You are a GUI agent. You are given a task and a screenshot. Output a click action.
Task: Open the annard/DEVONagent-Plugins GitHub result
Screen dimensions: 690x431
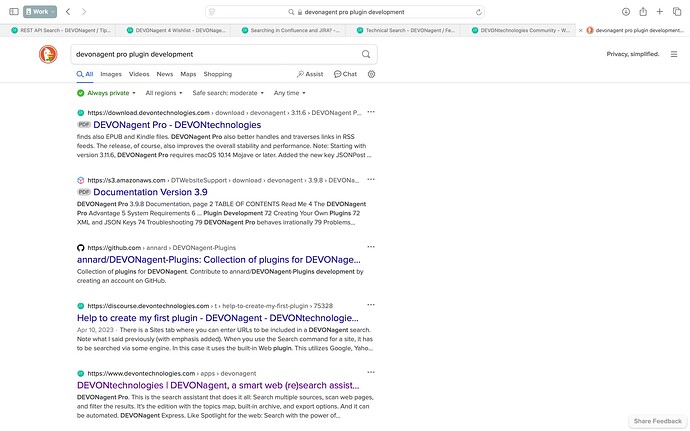[219, 260]
